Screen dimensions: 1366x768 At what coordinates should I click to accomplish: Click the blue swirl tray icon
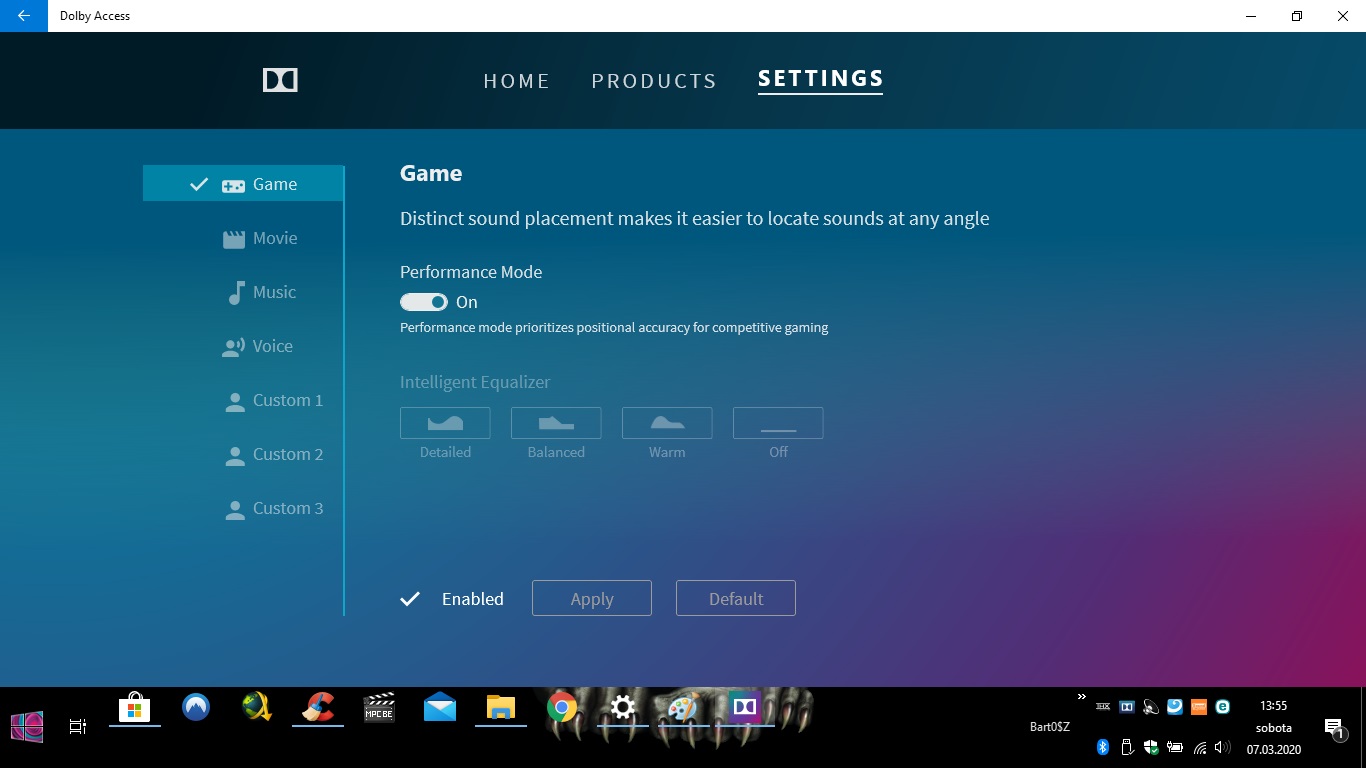pyautogui.click(x=1175, y=707)
